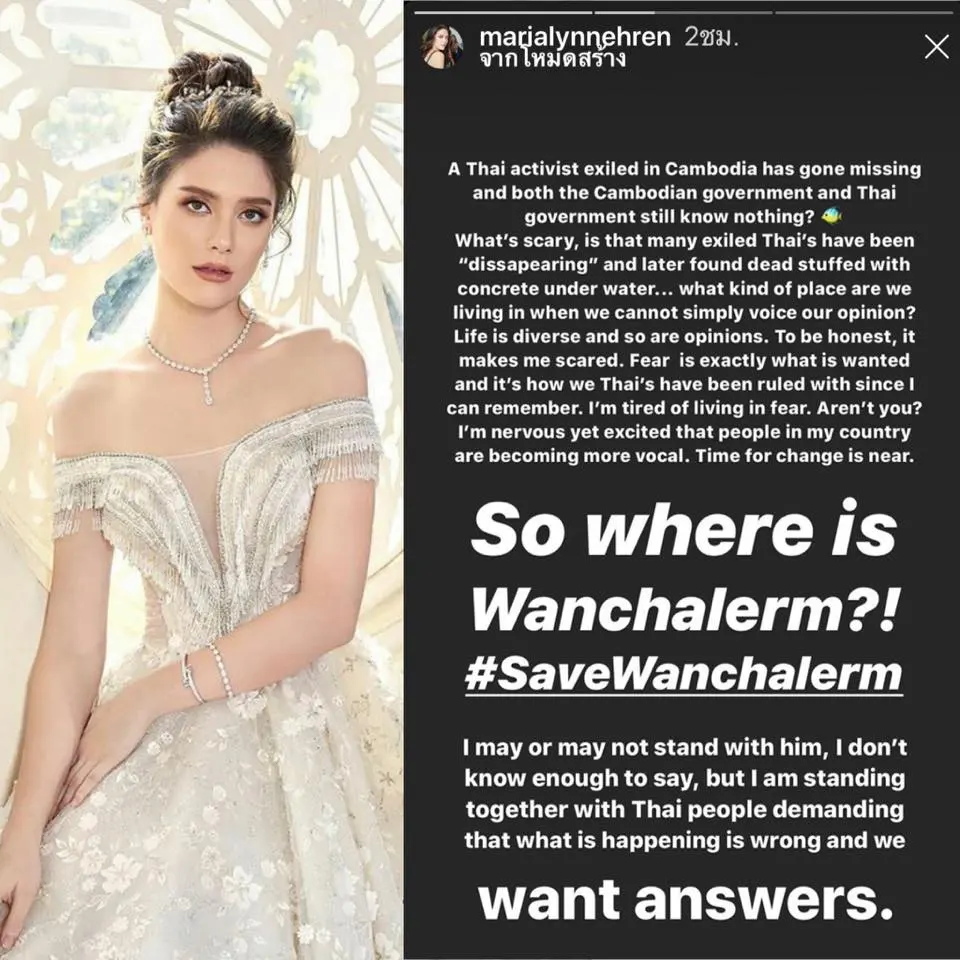Click the marialynnehren username
Image resolution: width=960 pixels, height=960 pixels.
coord(575,37)
